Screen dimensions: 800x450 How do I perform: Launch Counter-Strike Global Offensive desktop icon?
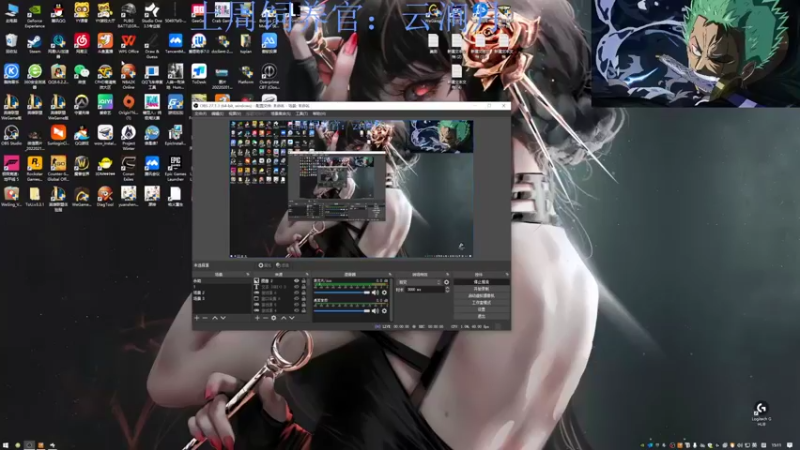58,167
